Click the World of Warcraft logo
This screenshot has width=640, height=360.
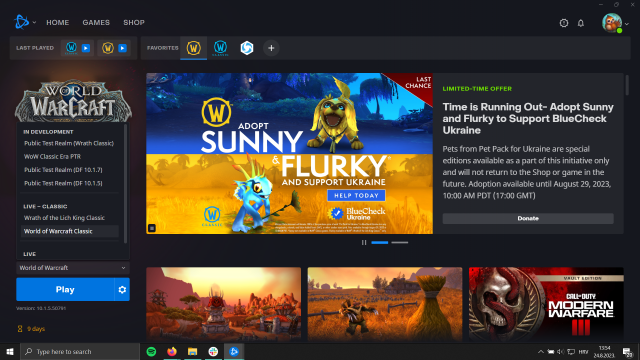73,101
